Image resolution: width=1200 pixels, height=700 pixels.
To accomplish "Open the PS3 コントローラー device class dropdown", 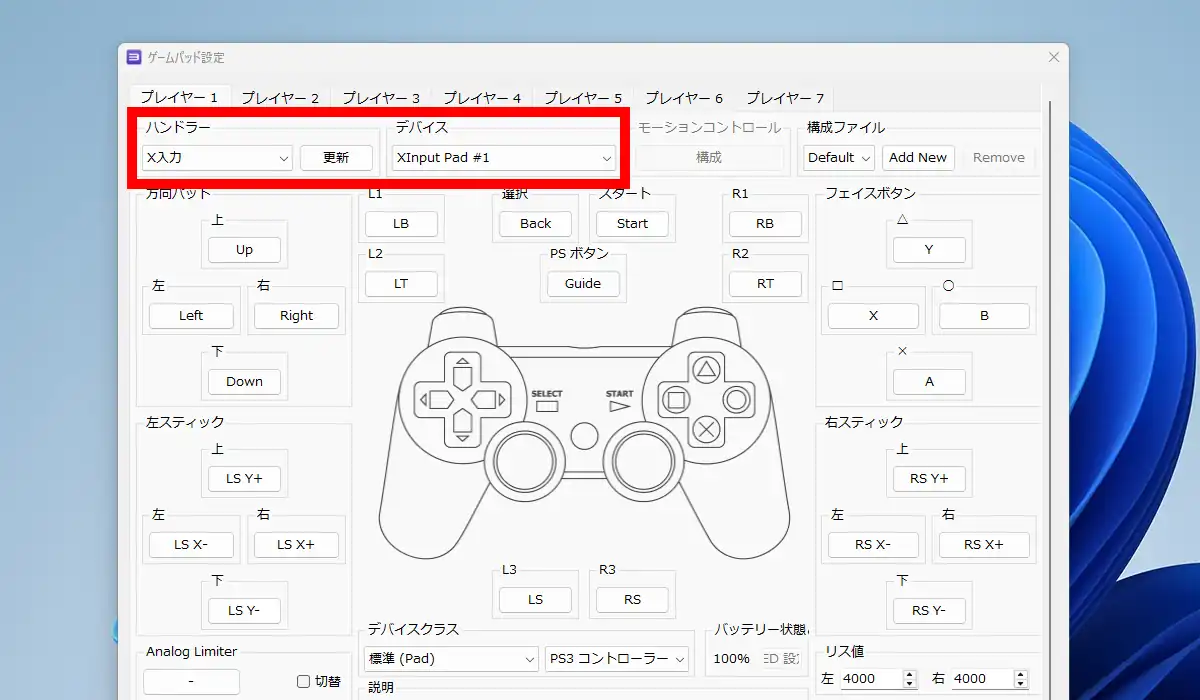I will pyautogui.click(x=617, y=659).
